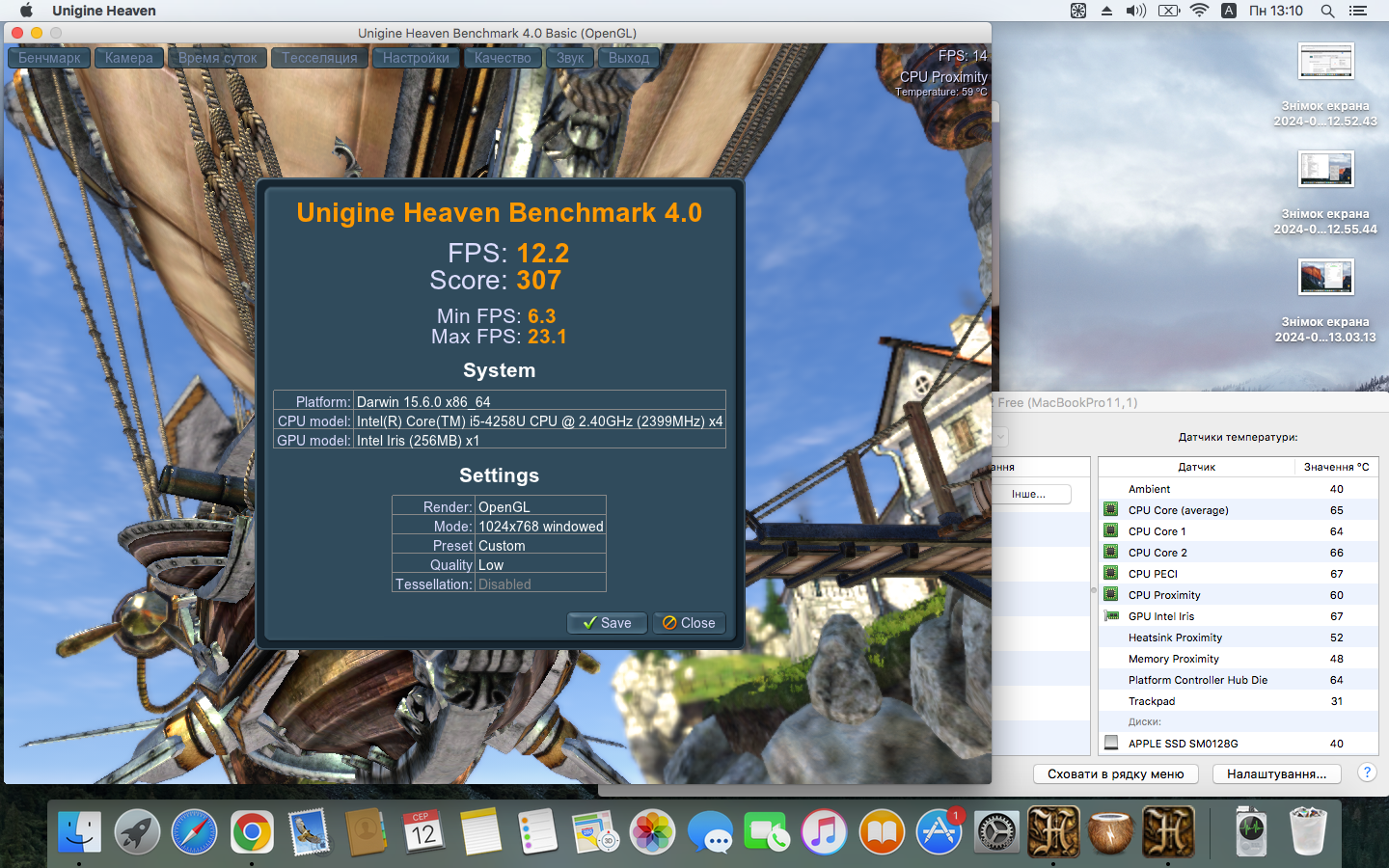
Task: Open System Preferences gear icon
Action: (996, 831)
